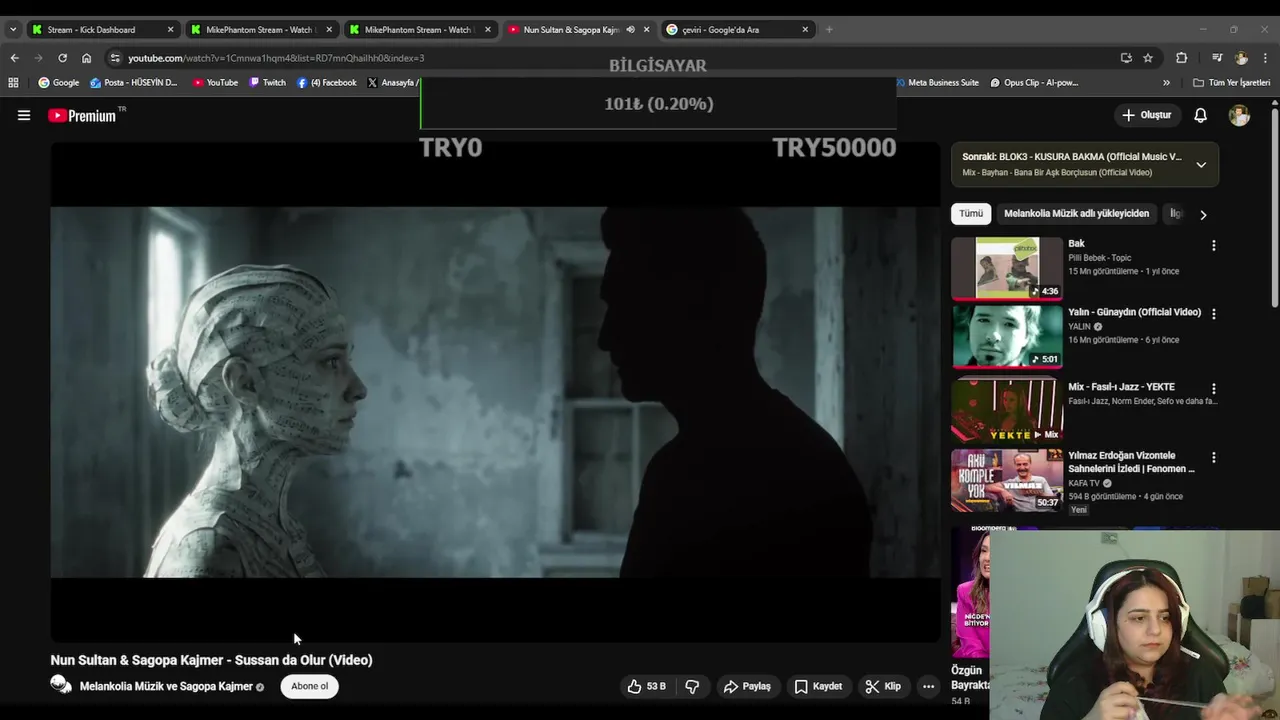Select the Melankolia Müzik adlı yükleyiciden chip

coord(1076,213)
